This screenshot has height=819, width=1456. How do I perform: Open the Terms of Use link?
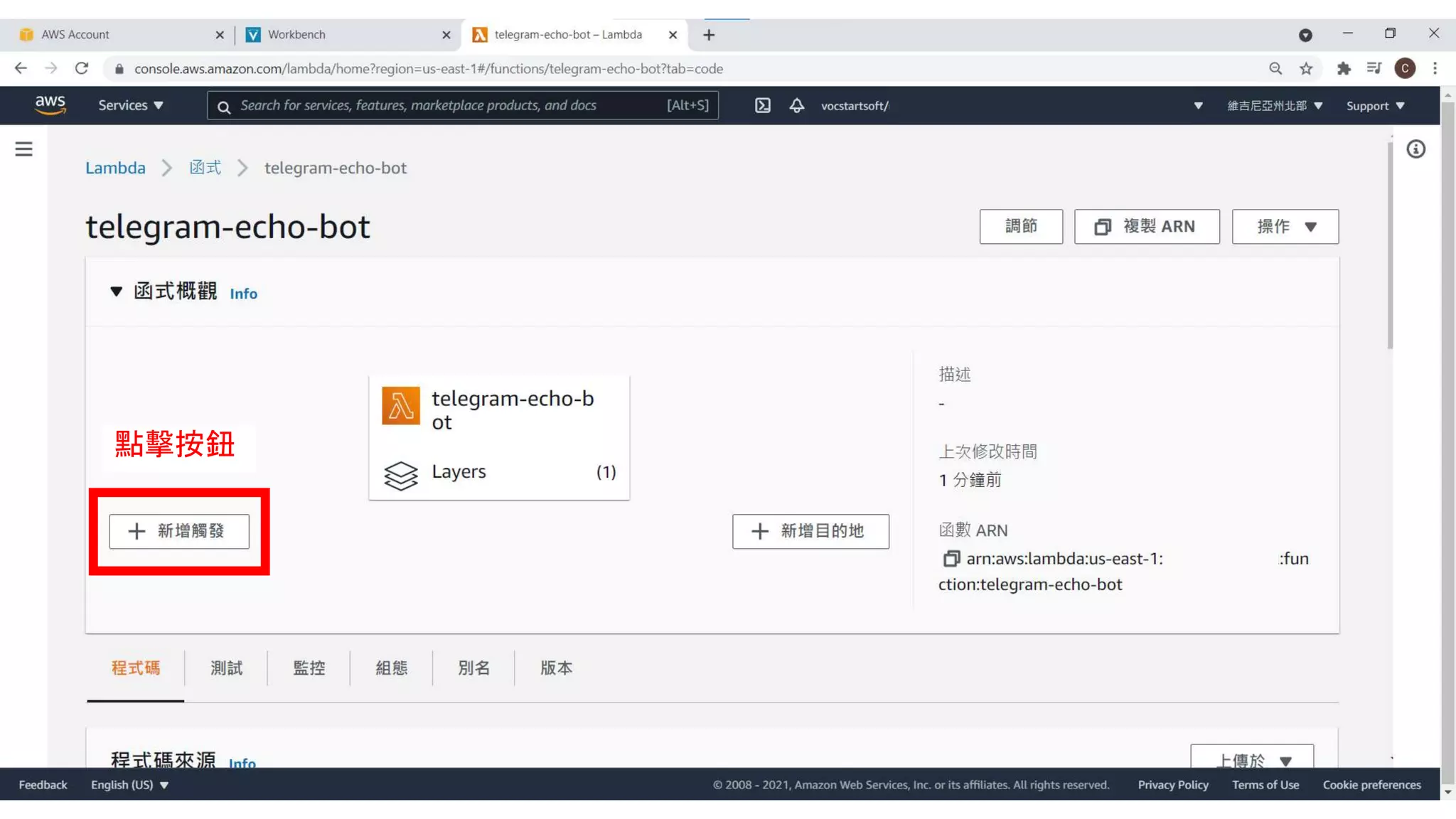tap(1265, 785)
